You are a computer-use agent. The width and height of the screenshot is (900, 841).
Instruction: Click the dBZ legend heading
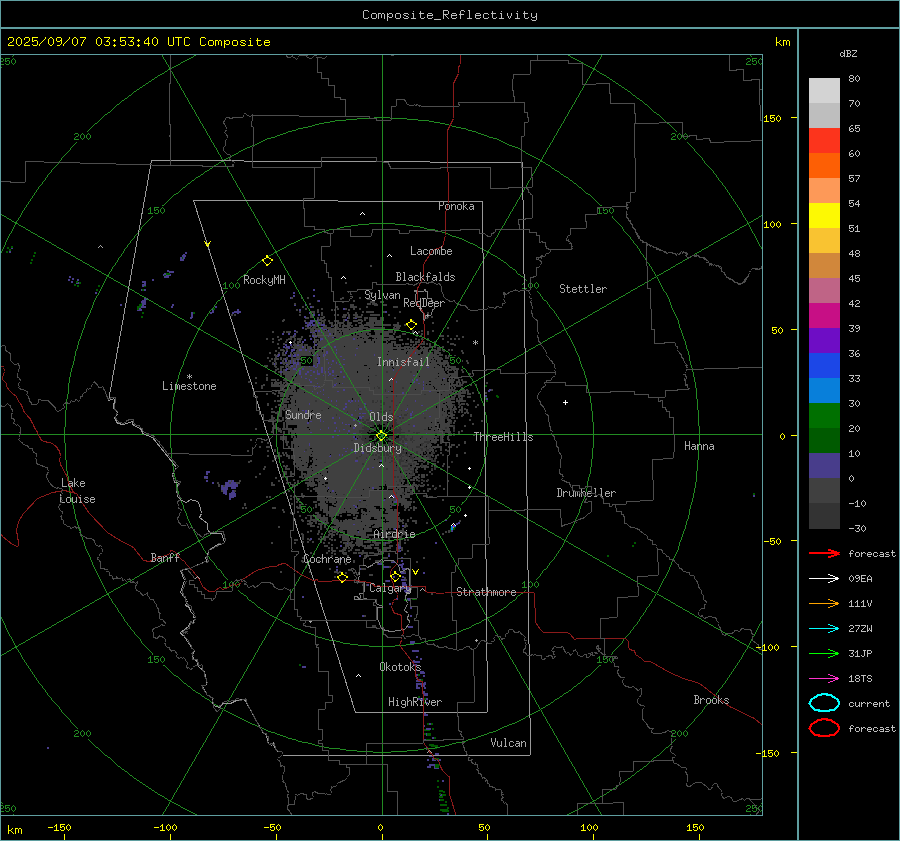[x=848, y=53]
